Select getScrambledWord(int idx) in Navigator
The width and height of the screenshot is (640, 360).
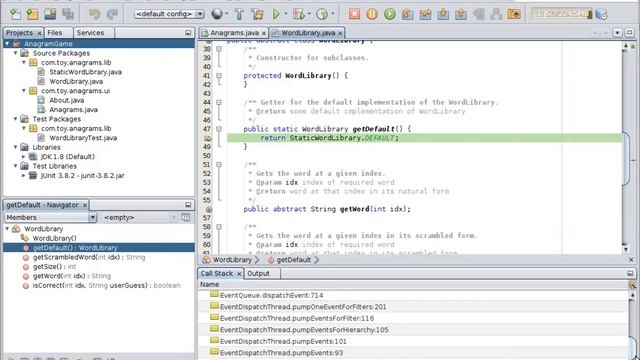[x=89, y=257]
